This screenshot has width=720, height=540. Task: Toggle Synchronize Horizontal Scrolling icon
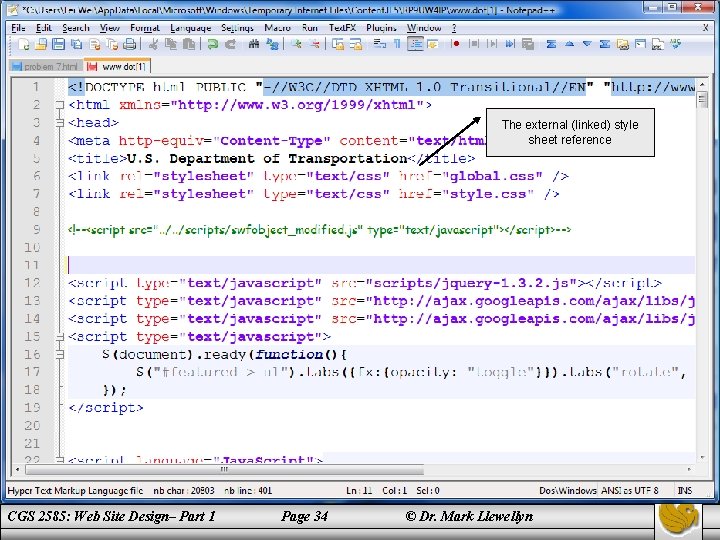pyautogui.click(x=356, y=45)
